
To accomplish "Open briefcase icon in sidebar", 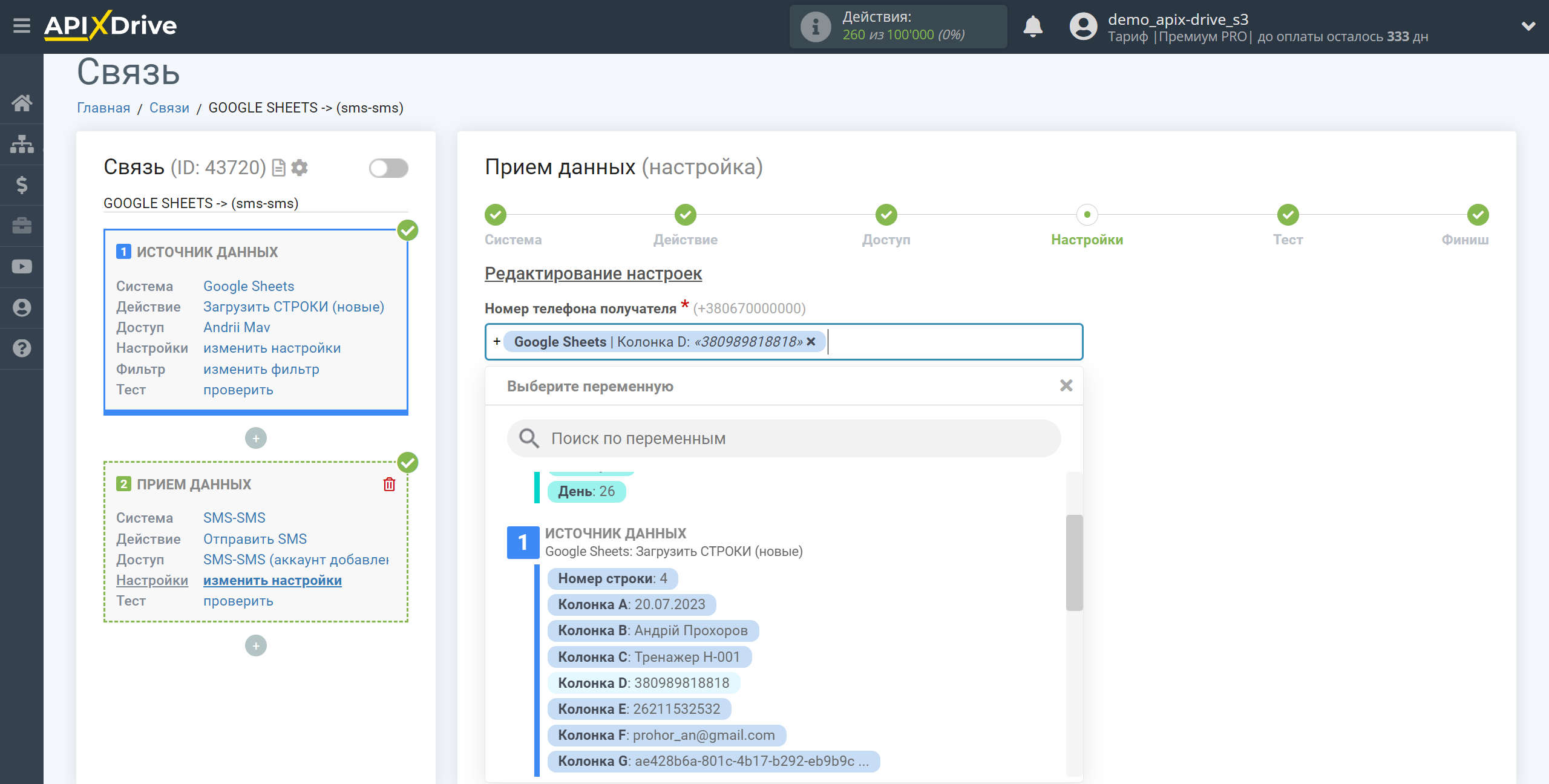I will [x=22, y=226].
